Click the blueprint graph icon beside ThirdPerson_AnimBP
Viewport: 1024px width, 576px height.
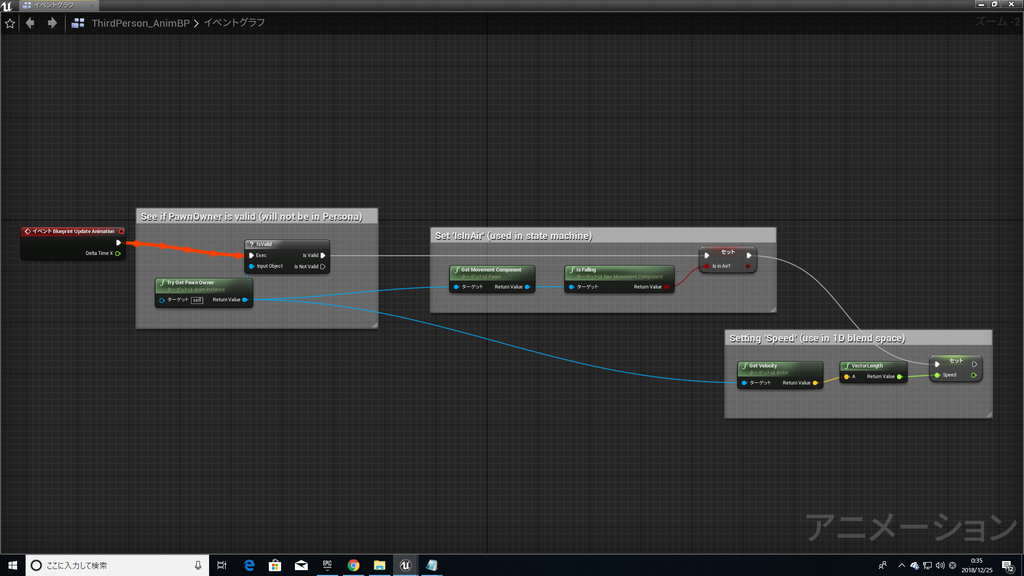coord(78,23)
